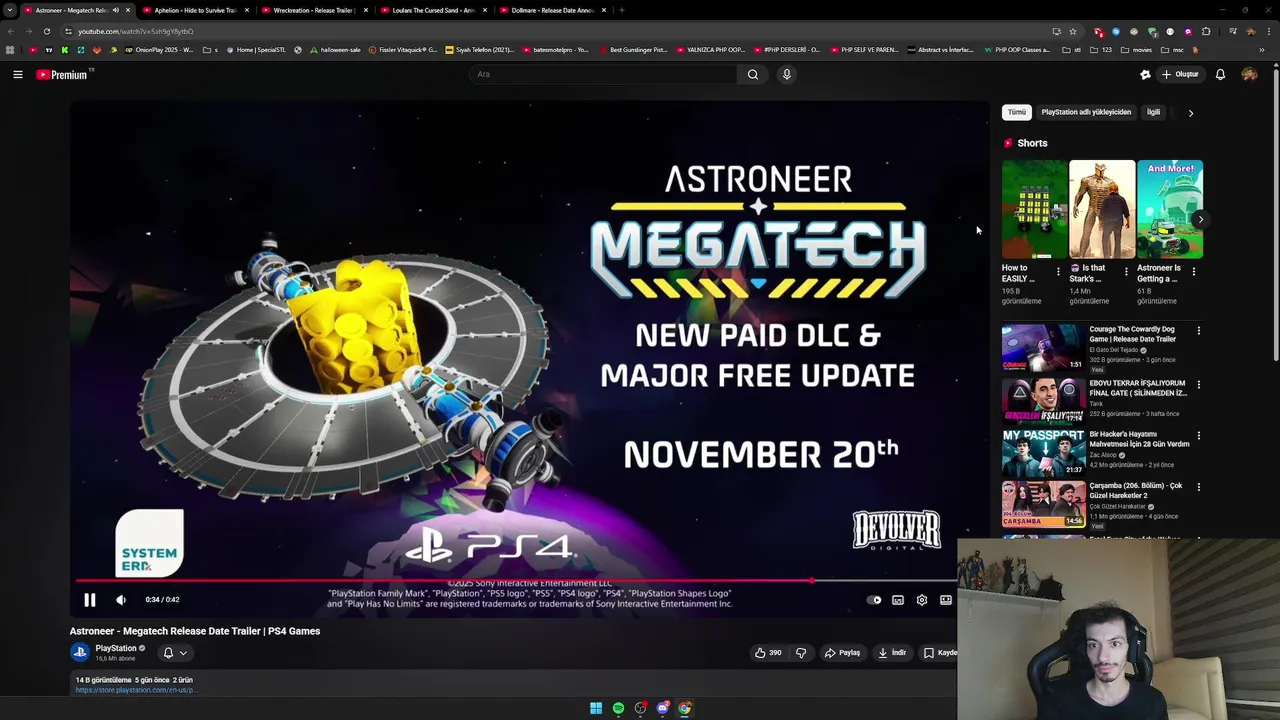
Task: Open Chrome icon in the taskbar
Action: 684,708
